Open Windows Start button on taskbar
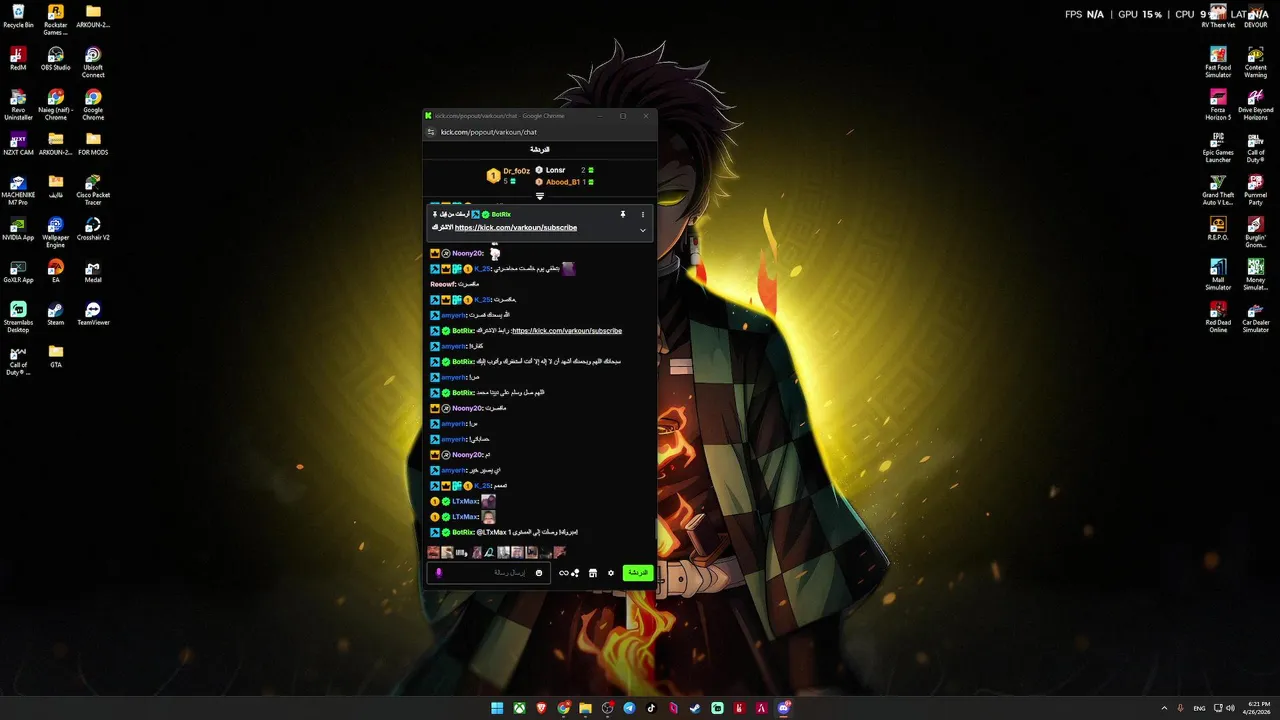The image size is (1280, 720). click(497, 708)
